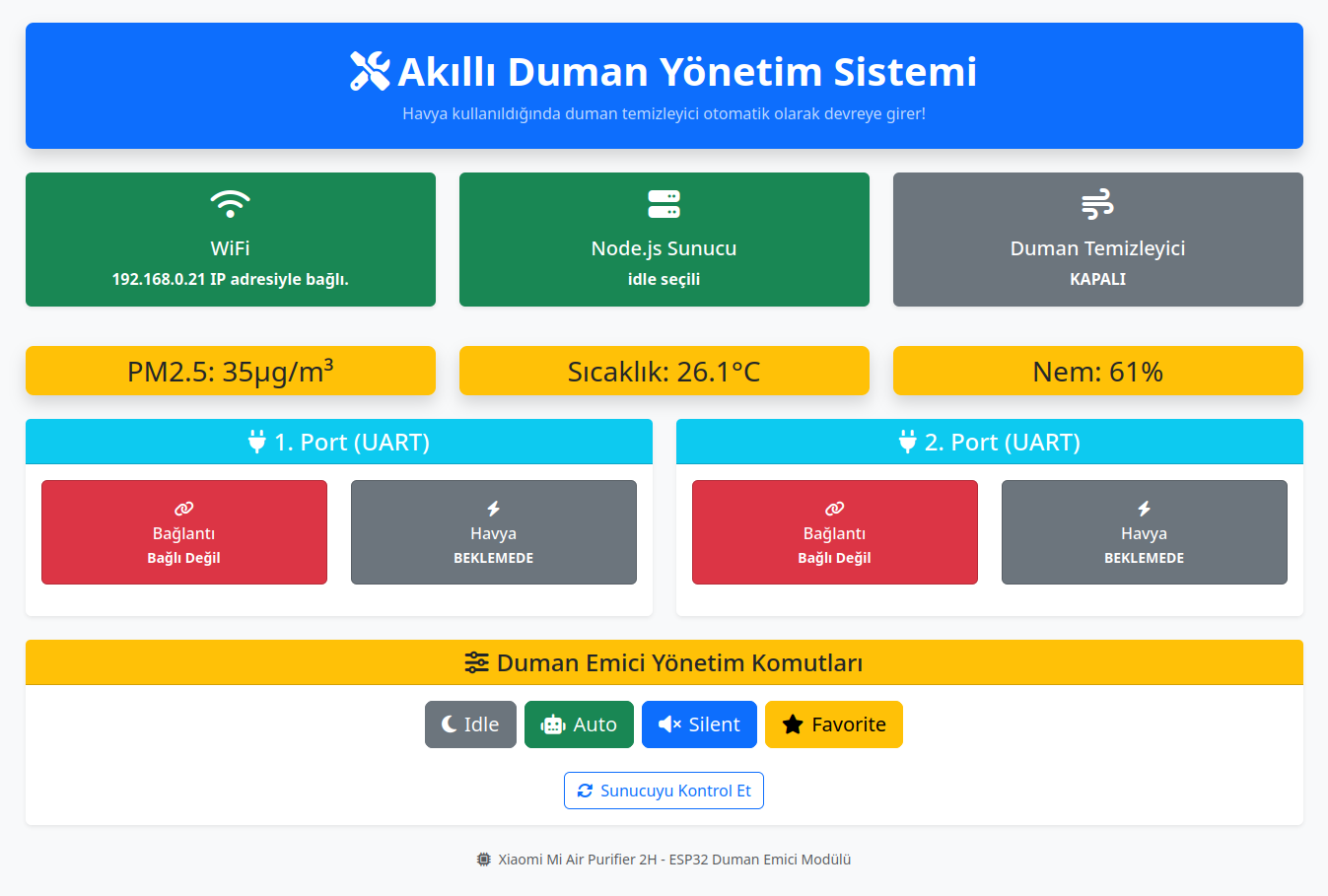The image size is (1328, 896).
Task: Click the plug icon for 1. Port
Action: [256, 443]
